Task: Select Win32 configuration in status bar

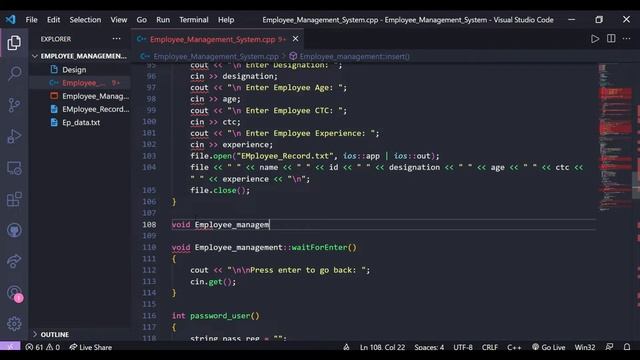Action: (x=584, y=347)
